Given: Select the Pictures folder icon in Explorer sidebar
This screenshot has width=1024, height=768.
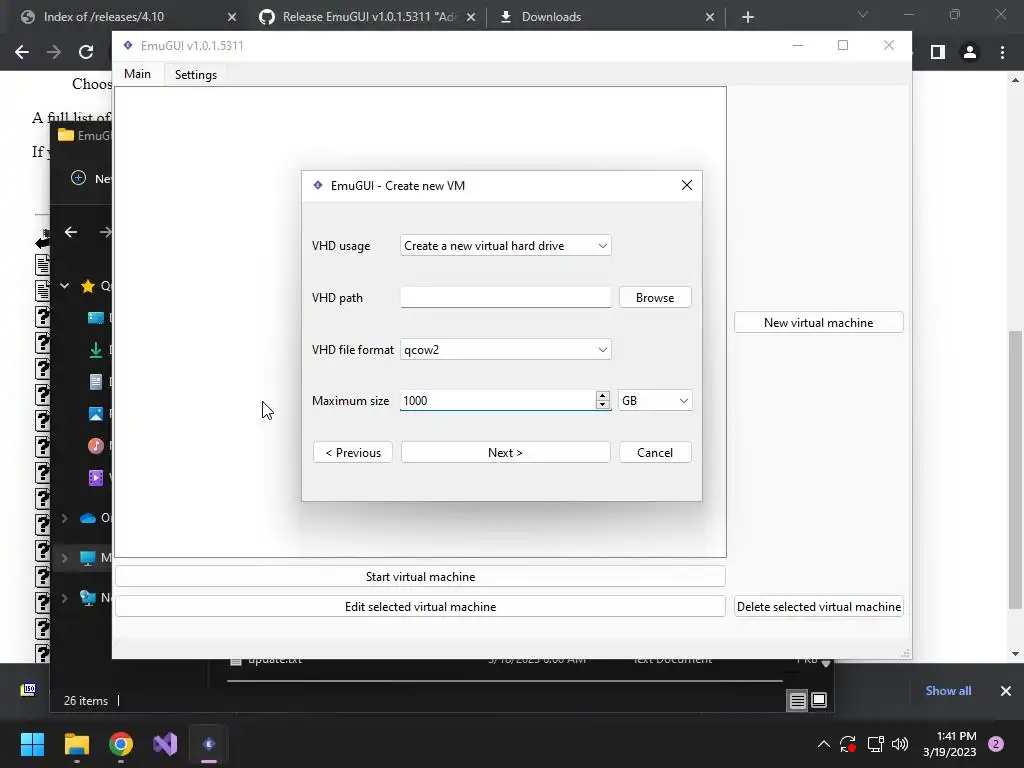Looking at the screenshot, I should [x=96, y=413].
